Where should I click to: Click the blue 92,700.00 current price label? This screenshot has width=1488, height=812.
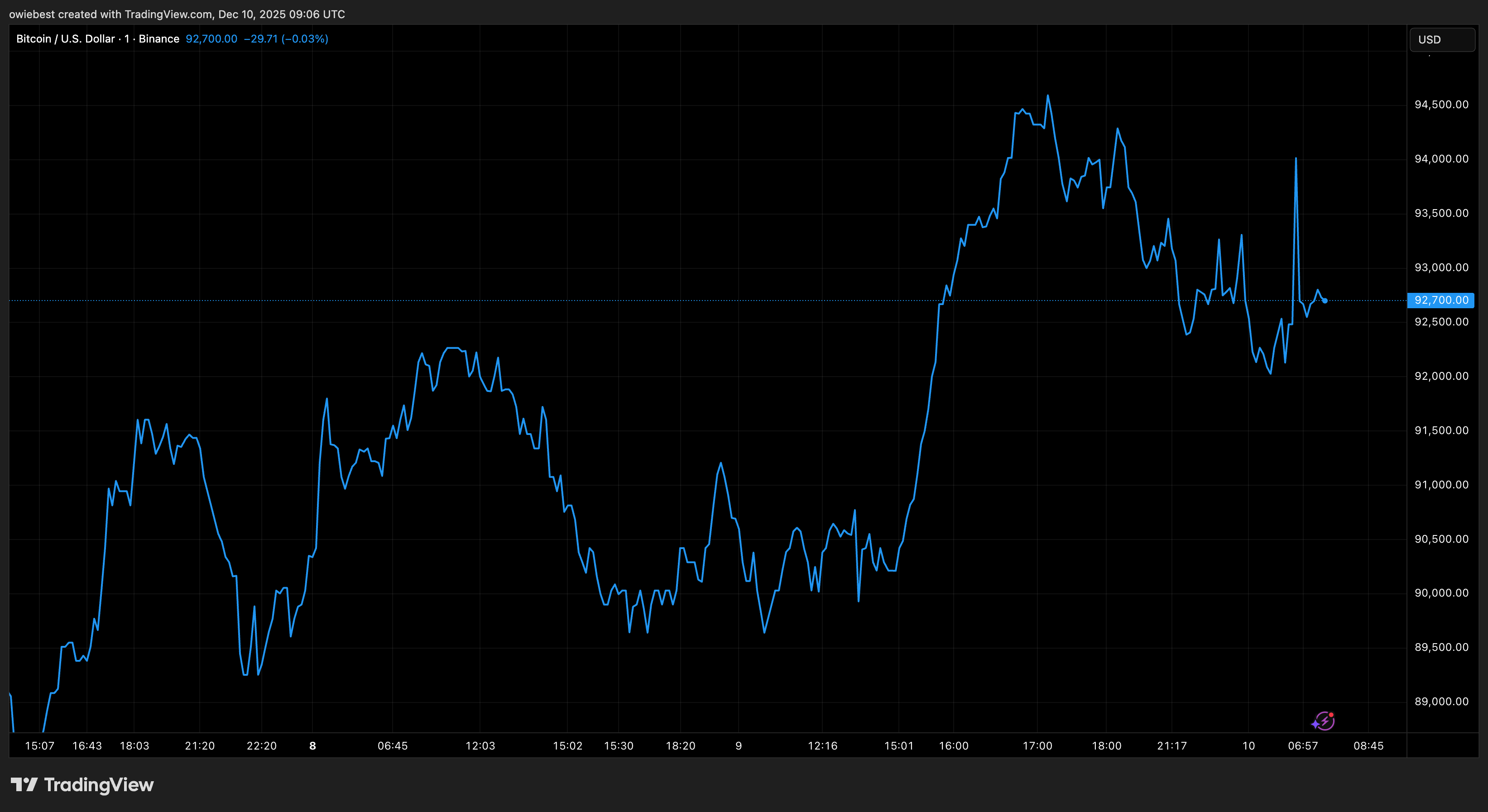point(1440,300)
